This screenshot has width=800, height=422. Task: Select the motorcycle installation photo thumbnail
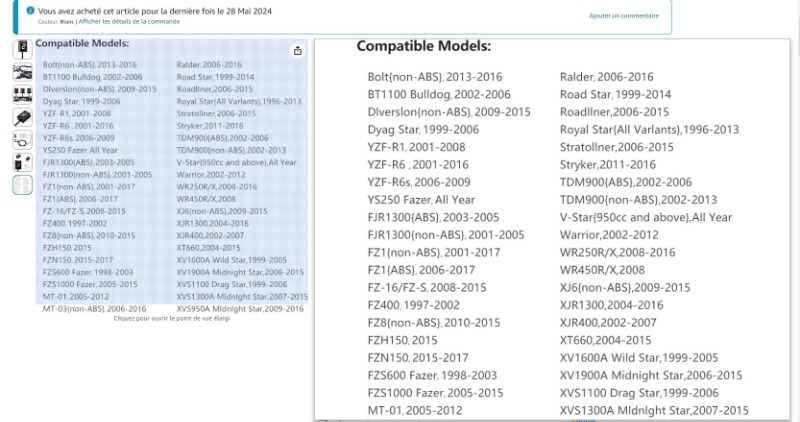(x=22, y=73)
